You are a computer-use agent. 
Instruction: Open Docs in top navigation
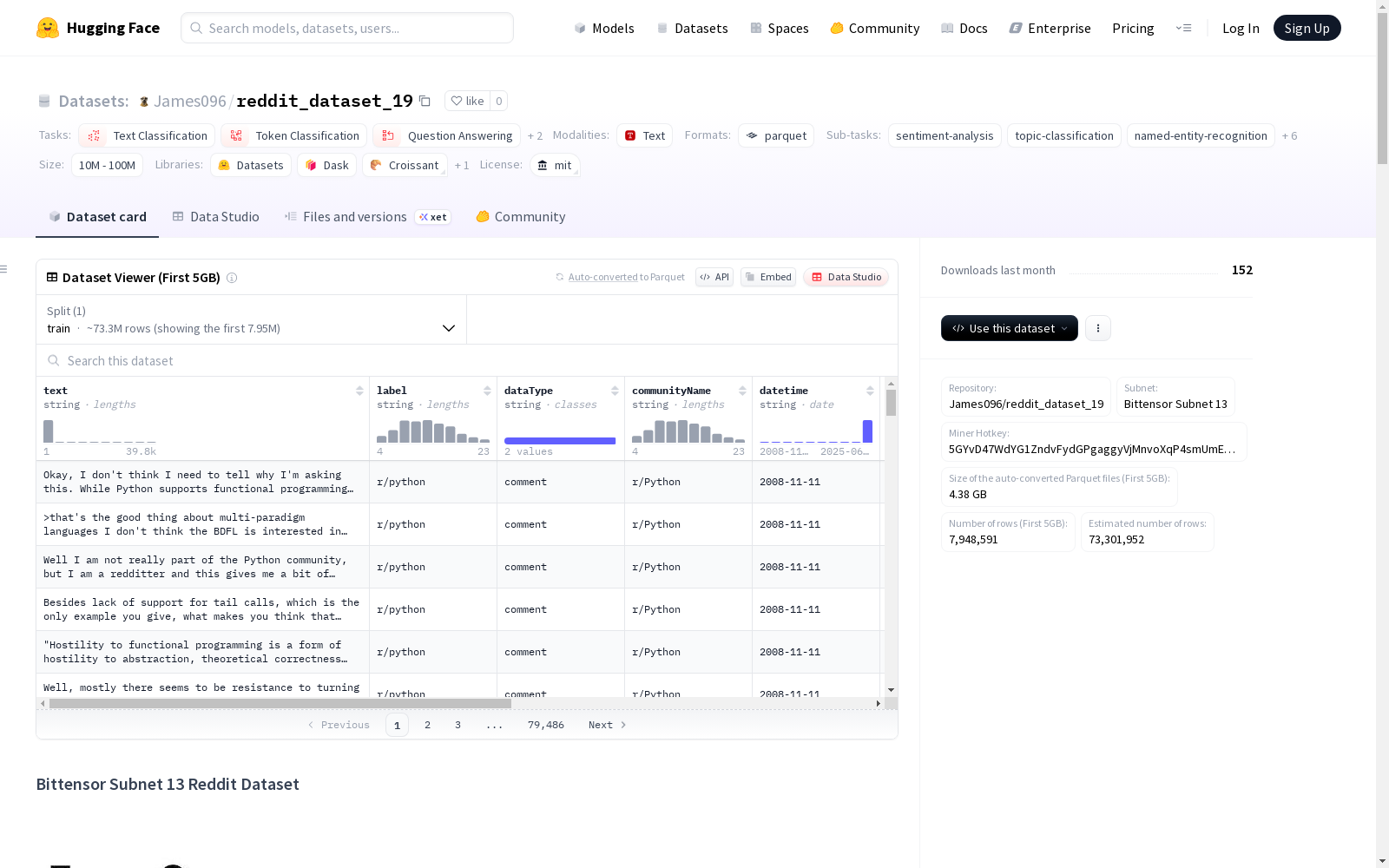[964, 28]
